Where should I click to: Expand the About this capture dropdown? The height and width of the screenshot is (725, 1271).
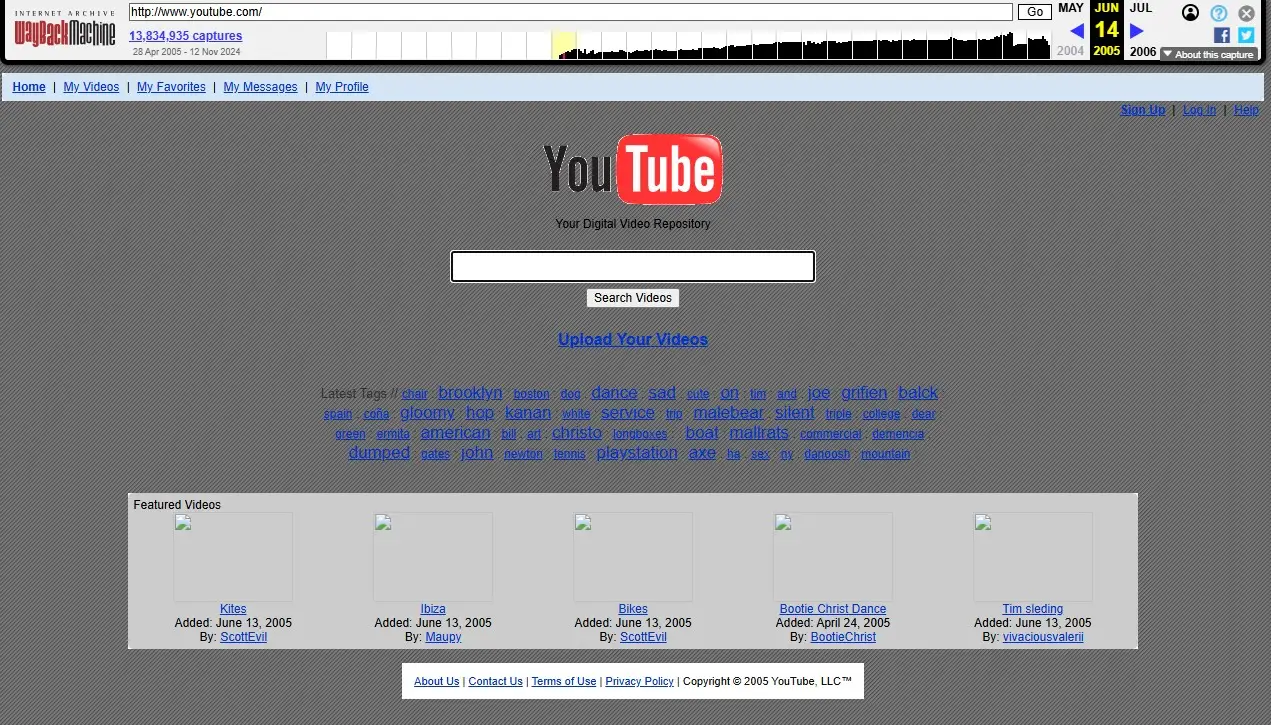(x=1209, y=55)
